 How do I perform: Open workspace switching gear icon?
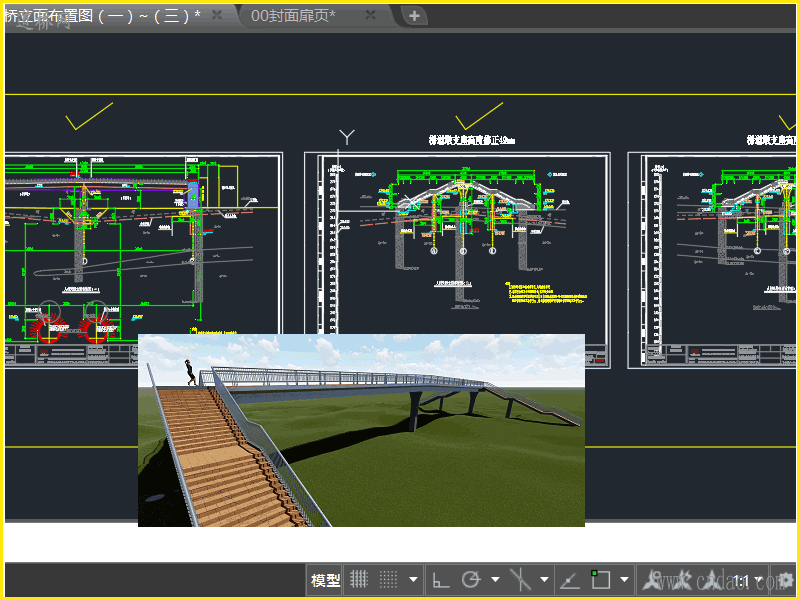click(785, 580)
